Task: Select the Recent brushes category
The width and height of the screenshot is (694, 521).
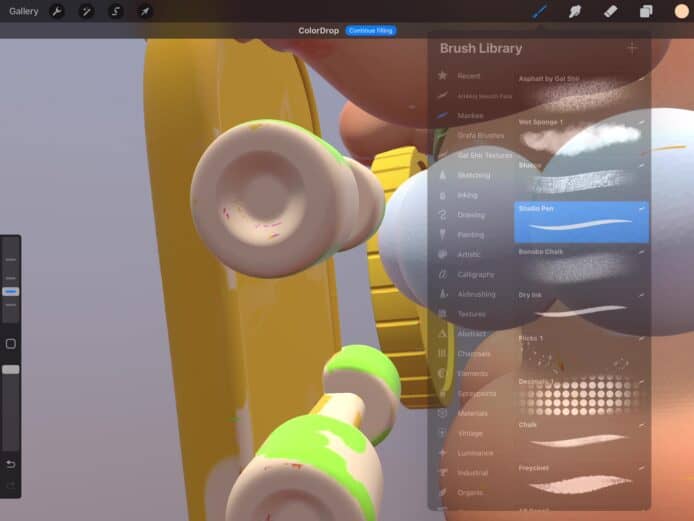Action: tap(468, 76)
